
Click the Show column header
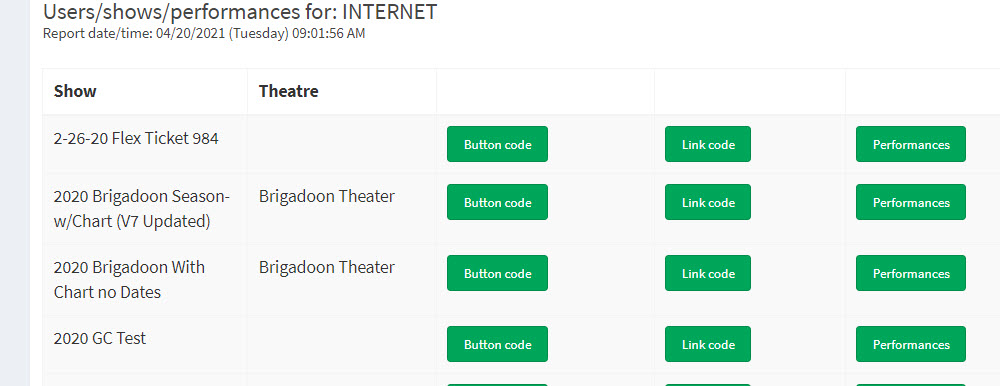75,91
